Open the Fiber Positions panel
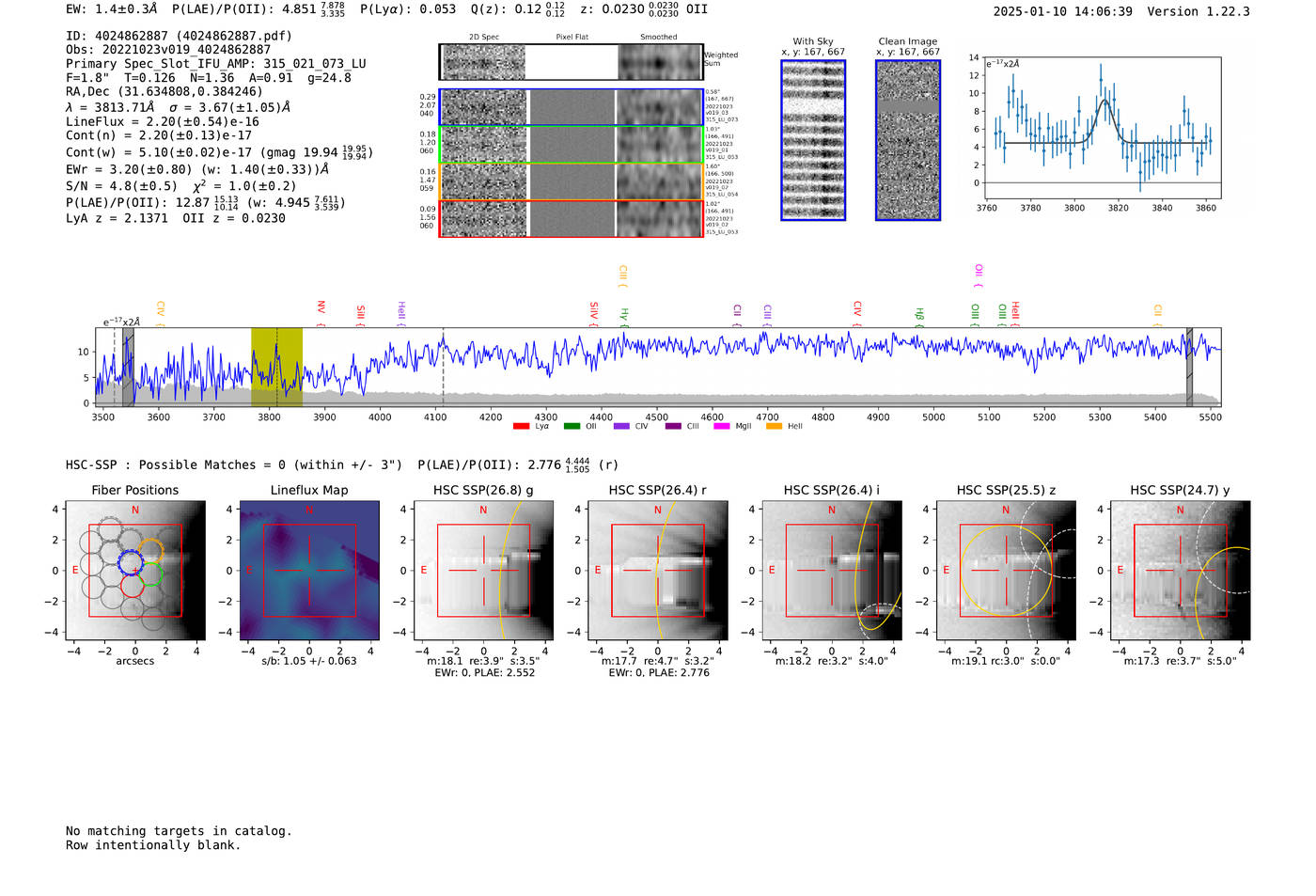The width and height of the screenshot is (1316, 896). (135, 570)
